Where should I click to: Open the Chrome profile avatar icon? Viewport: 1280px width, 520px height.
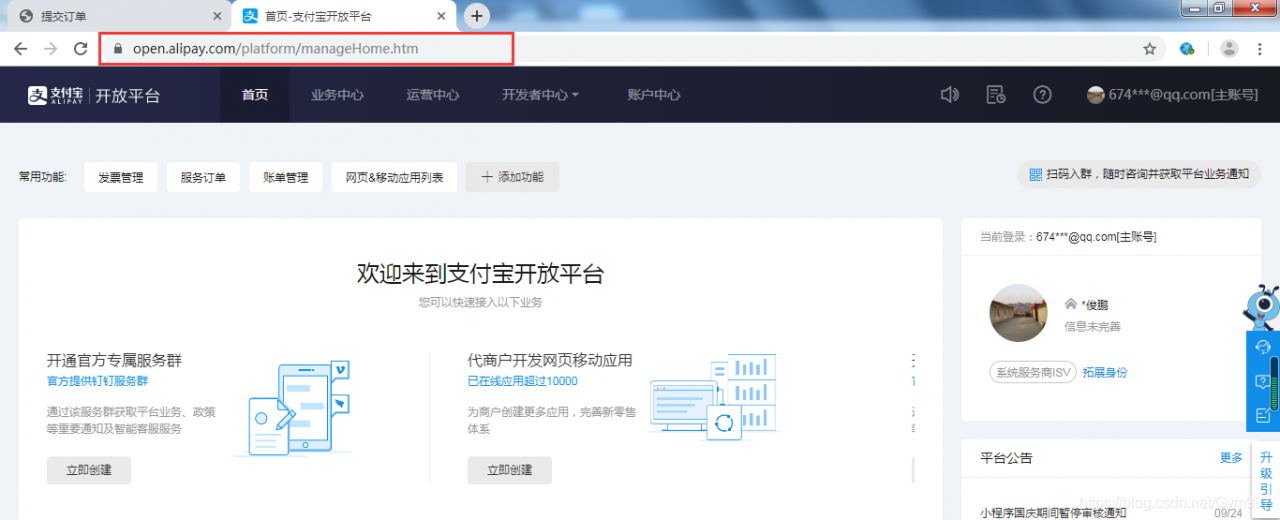click(1229, 48)
